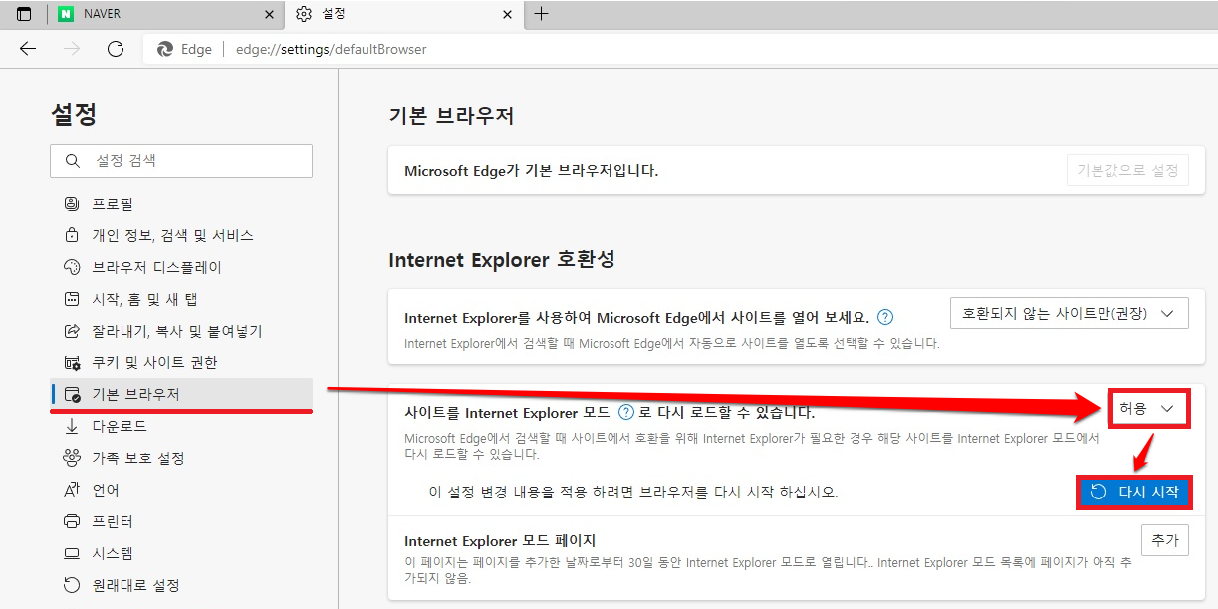Click the icon for 시작, 홈 및 새 탭
The width and height of the screenshot is (1218, 609).
[72, 299]
